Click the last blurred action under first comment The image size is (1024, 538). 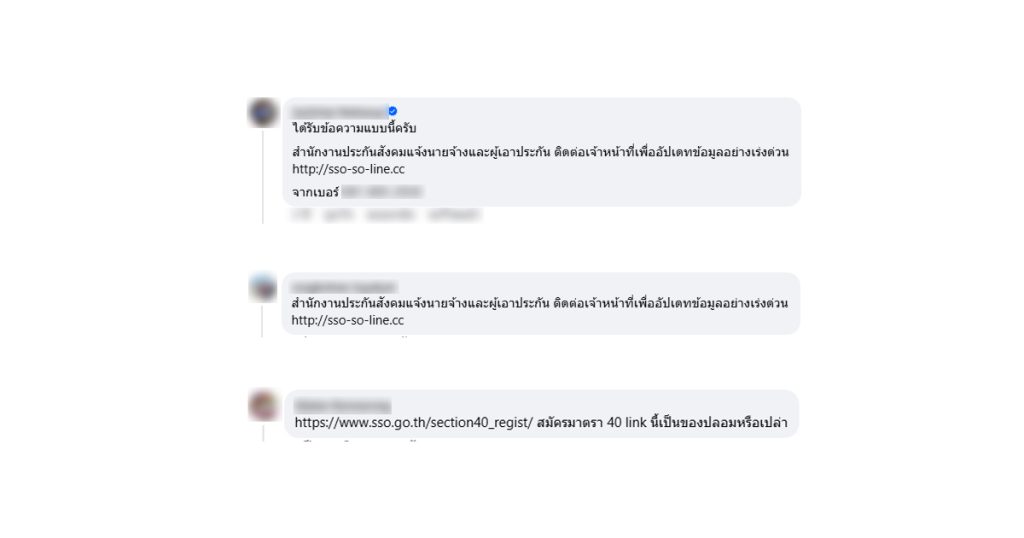coord(454,214)
